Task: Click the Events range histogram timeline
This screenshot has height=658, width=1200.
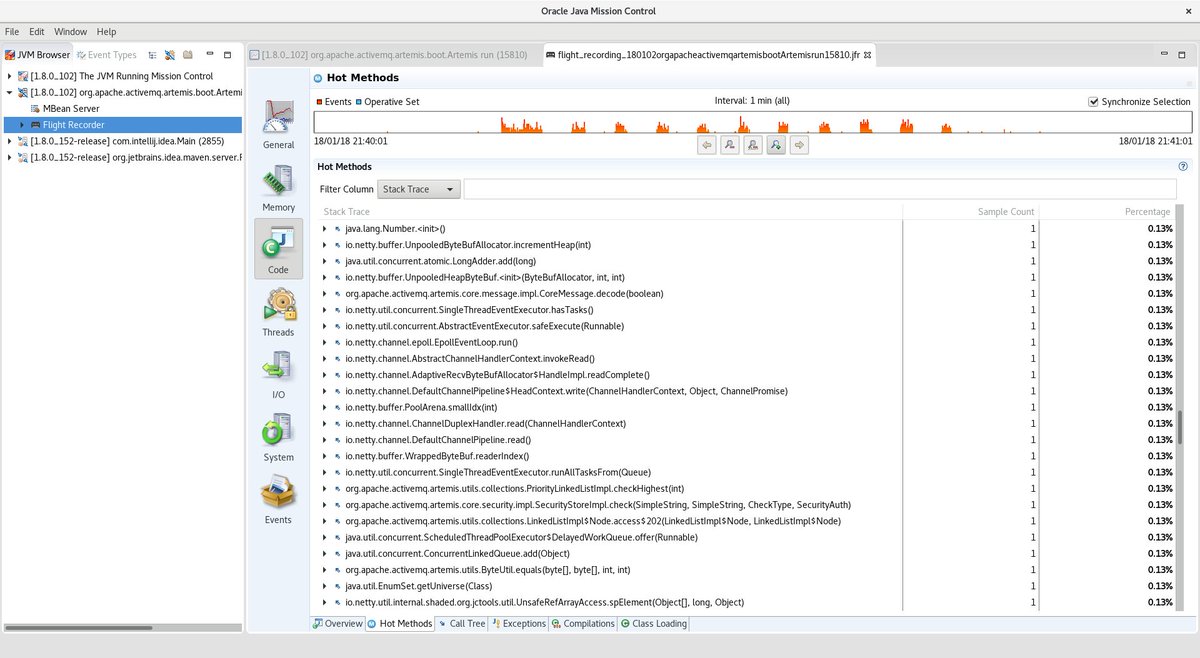Action: (x=752, y=122)
